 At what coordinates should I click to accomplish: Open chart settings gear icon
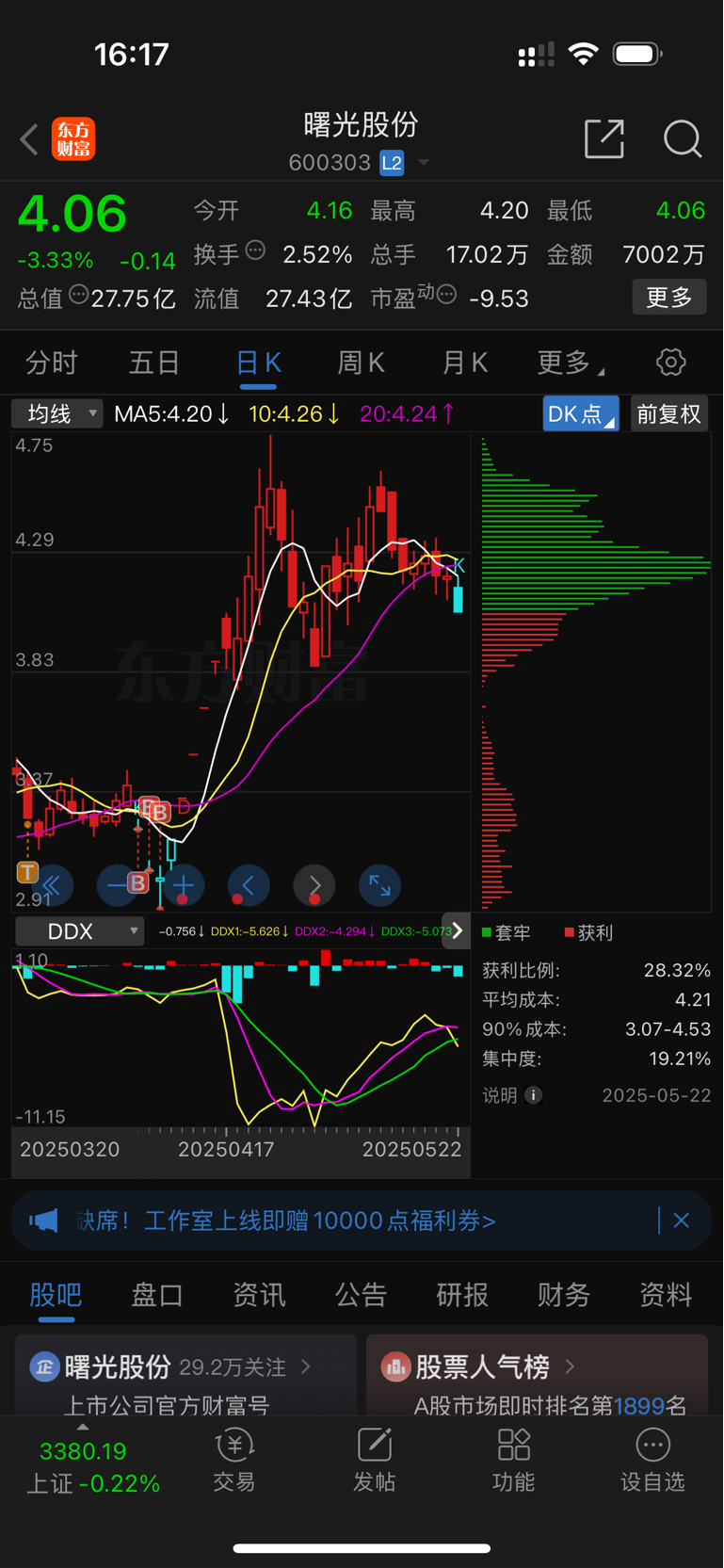(x=670, y=362)
